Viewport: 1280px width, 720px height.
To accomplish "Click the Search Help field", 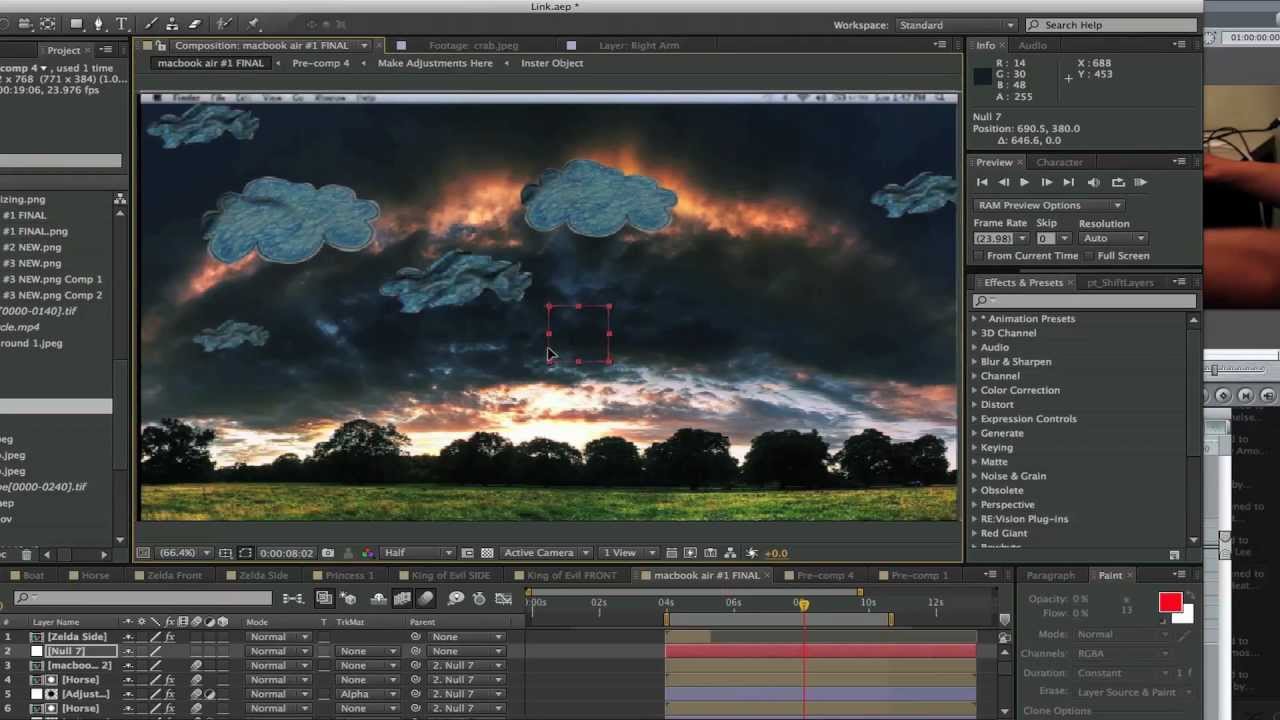I will [x=1111, y=25].
